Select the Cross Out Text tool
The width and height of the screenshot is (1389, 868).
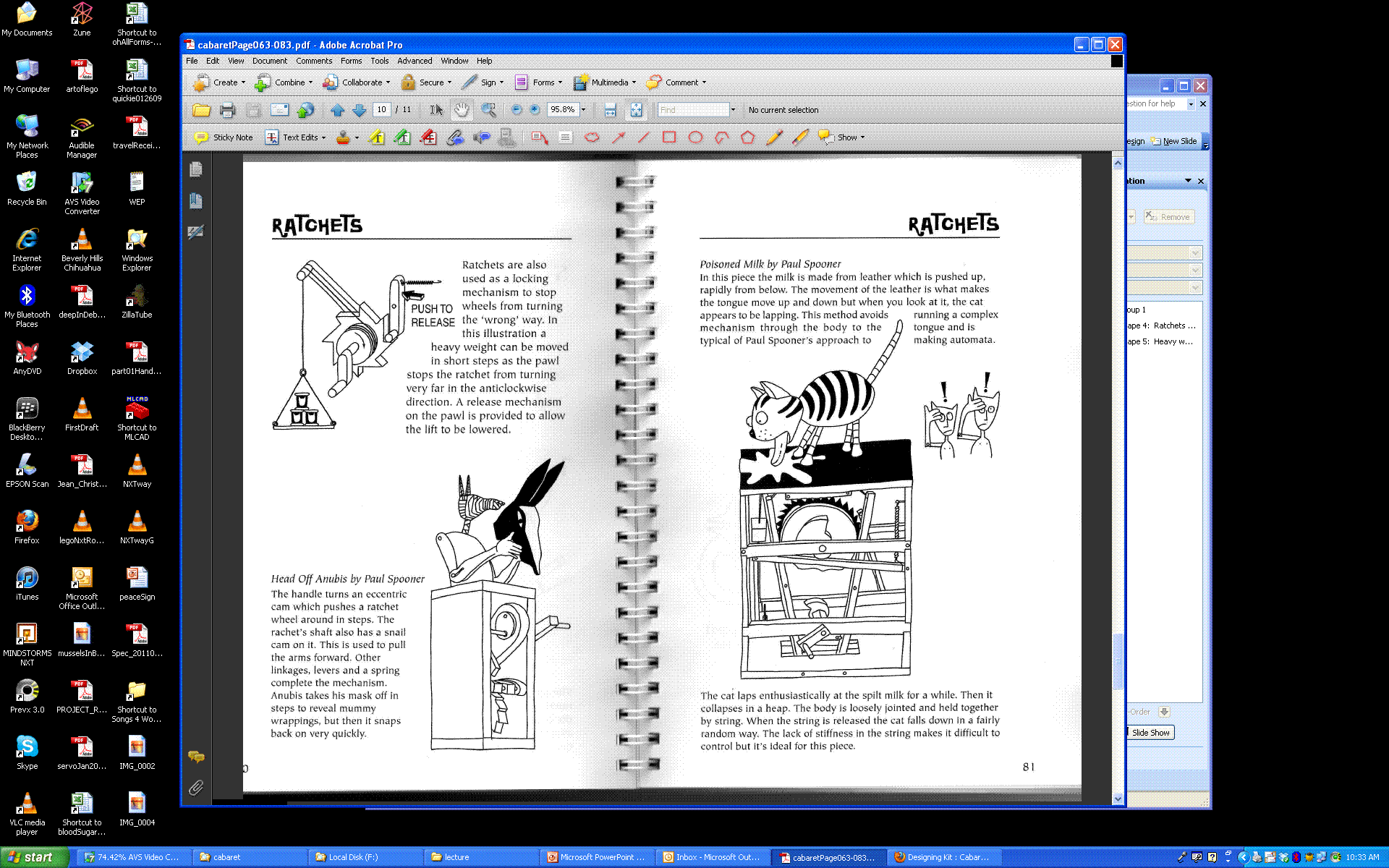(x=429, y=137)
